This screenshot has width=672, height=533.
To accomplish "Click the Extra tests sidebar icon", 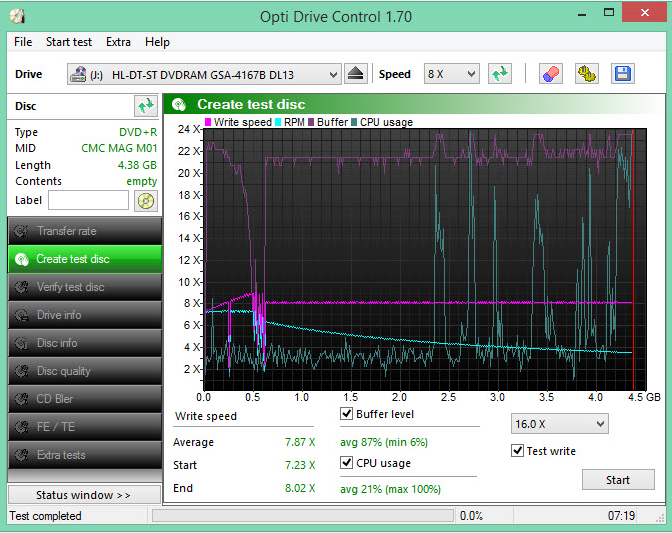I will tap(21, 455).
